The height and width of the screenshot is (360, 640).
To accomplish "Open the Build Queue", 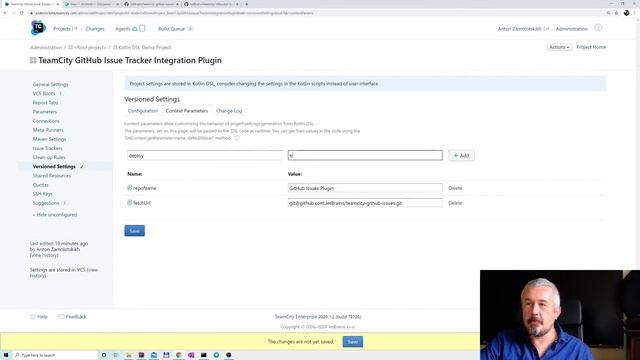I will tap(171, 29).
